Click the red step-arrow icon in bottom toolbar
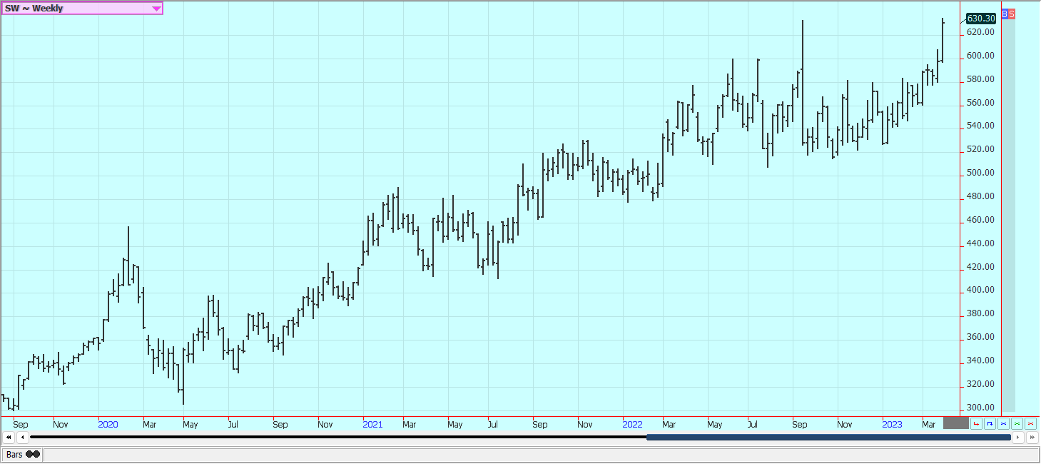The width and height of the screenshot is (1042, 464). (x=976, y=423)
